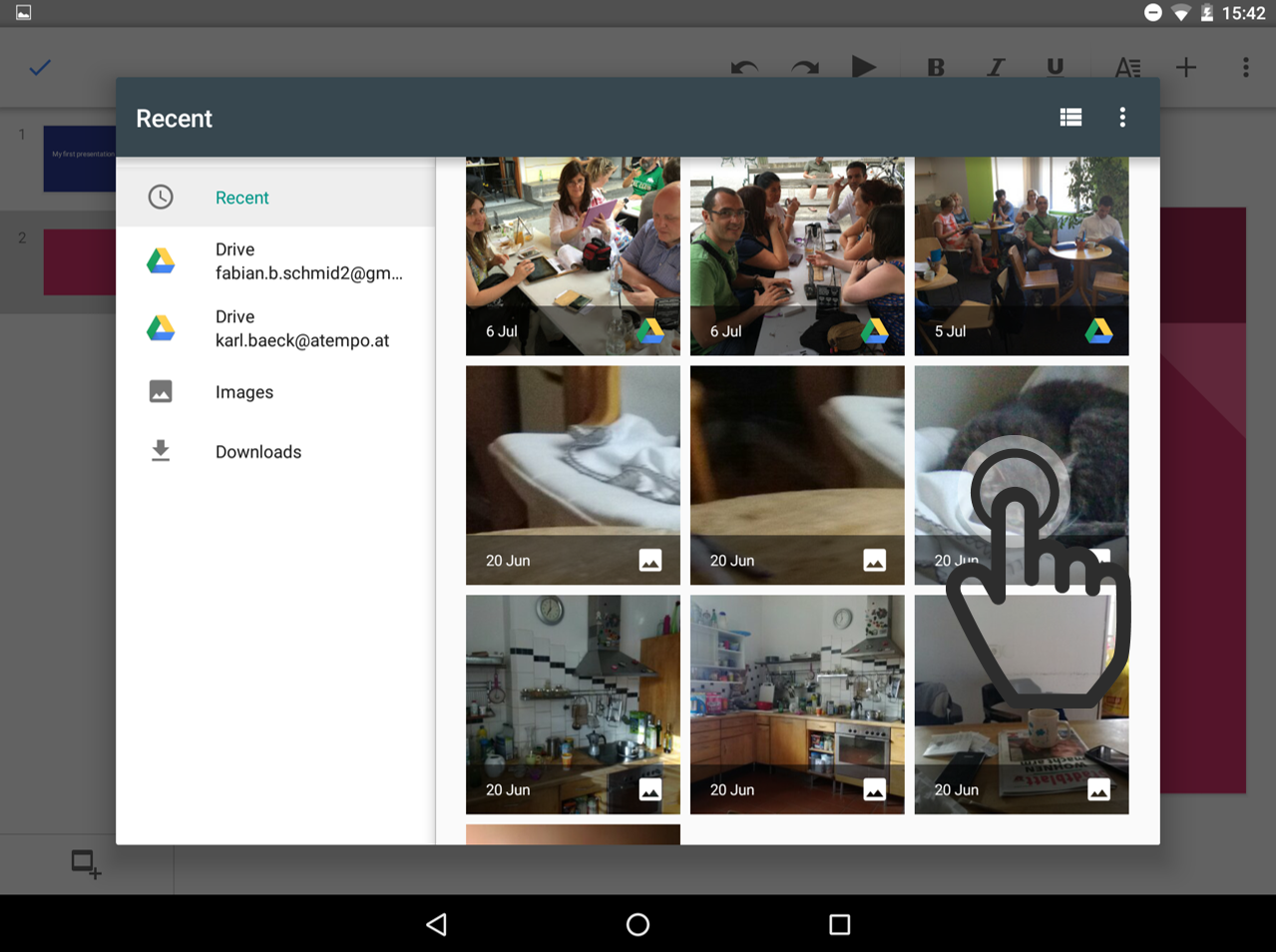Choose Downloads in the sidebar
1276x952 pixels.
click(275, 452)
